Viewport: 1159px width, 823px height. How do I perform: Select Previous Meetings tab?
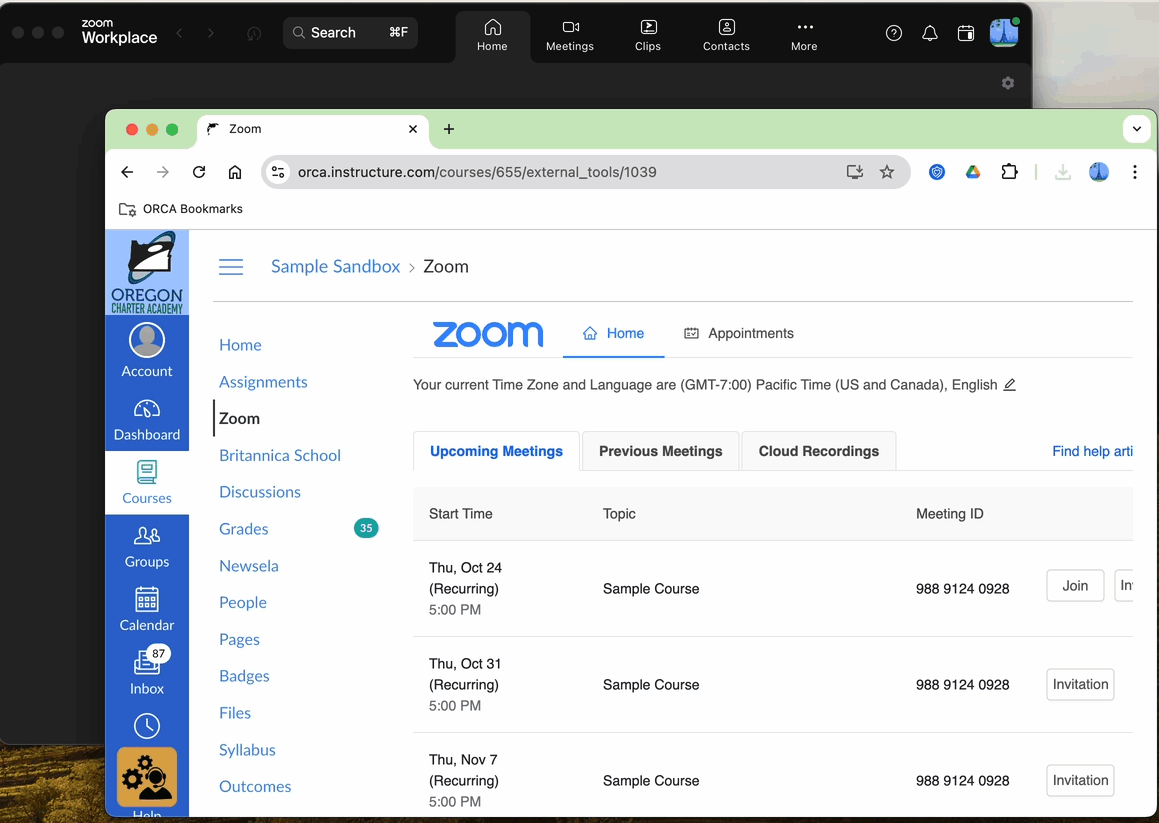coord(661,451)
